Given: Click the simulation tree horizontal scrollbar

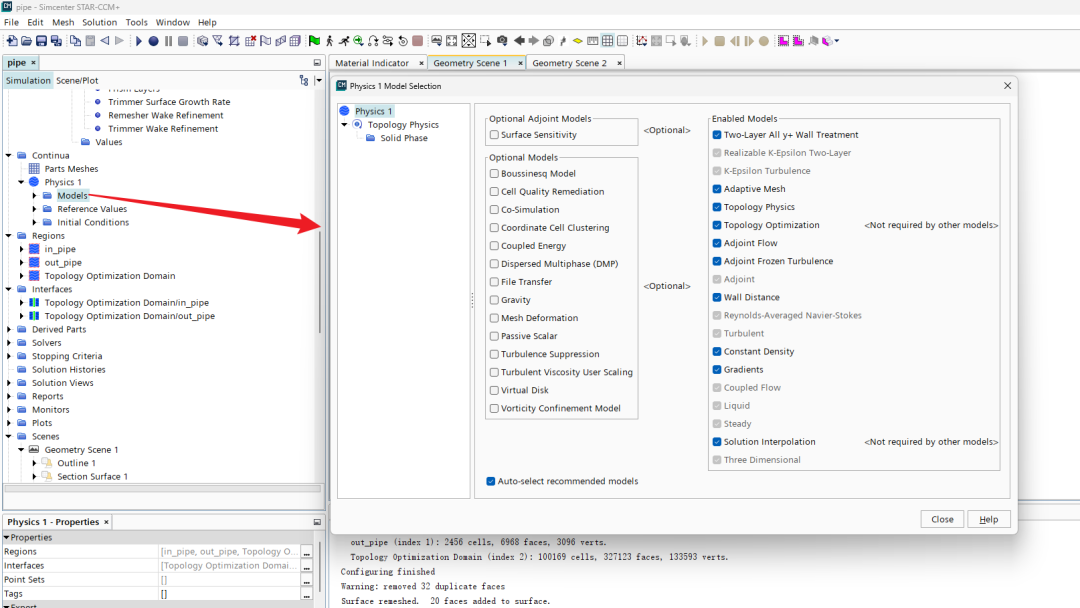Looking at the screenshot, I should (163, 488).
